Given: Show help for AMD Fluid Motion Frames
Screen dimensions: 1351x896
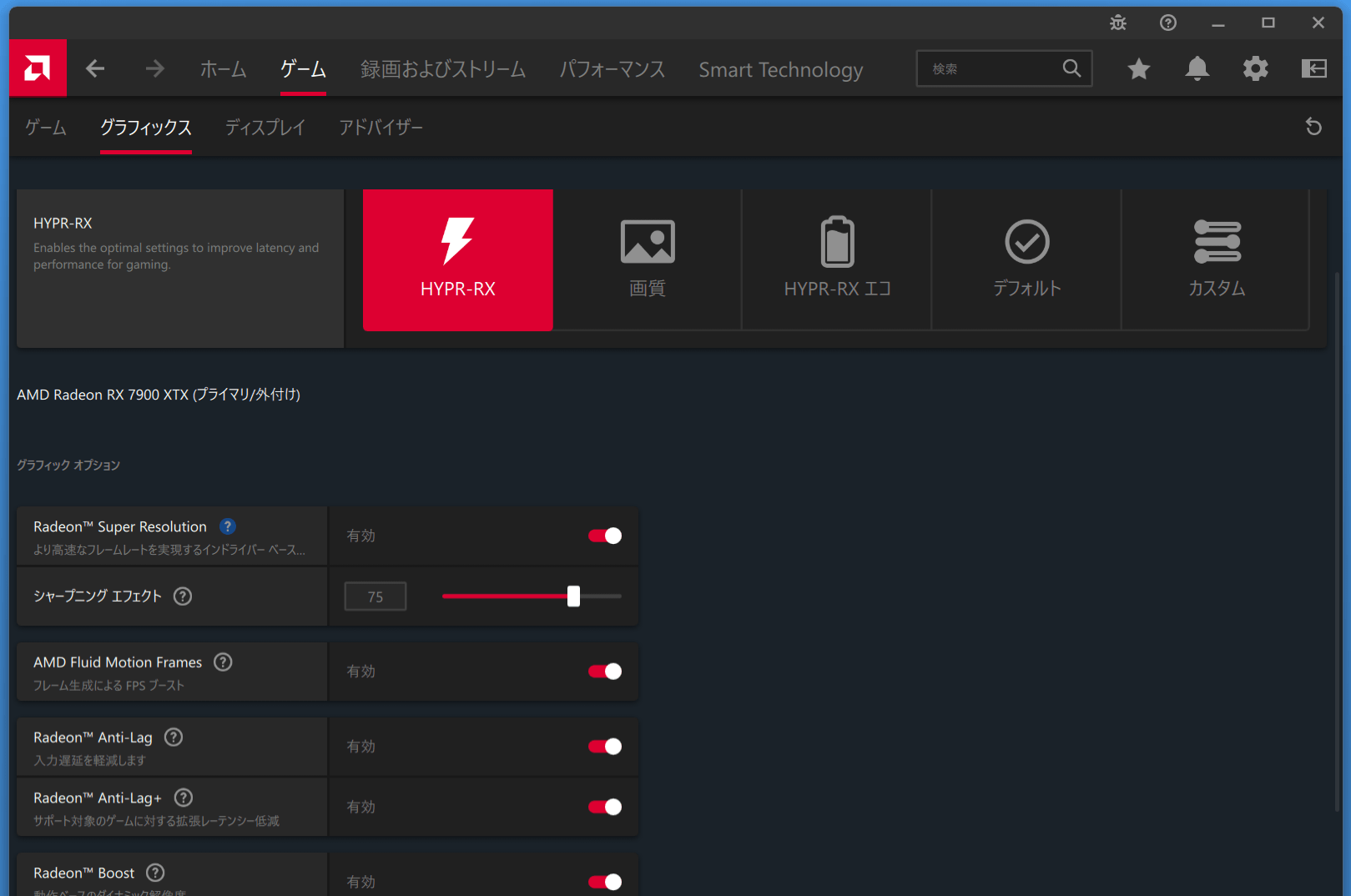Looking at the screenshot, I should pyautogui.click(x=223, y=662).
